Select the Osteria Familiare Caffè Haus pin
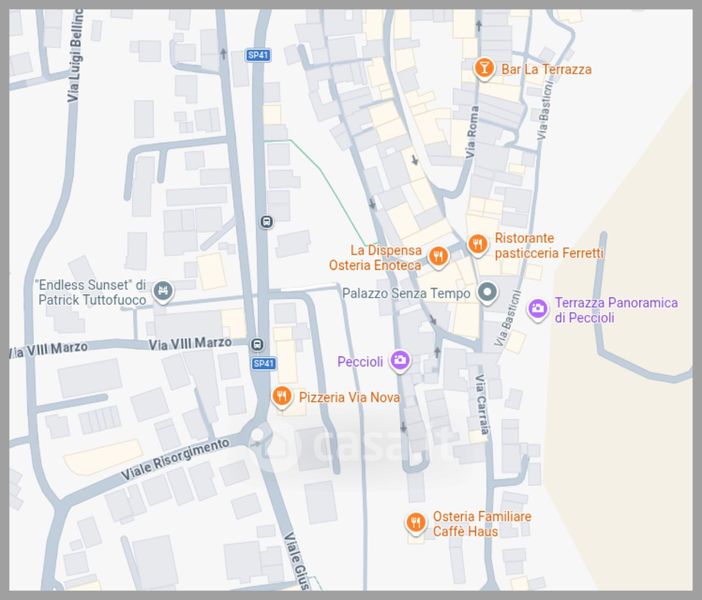702x600 pixels. [x=415, y=523]
